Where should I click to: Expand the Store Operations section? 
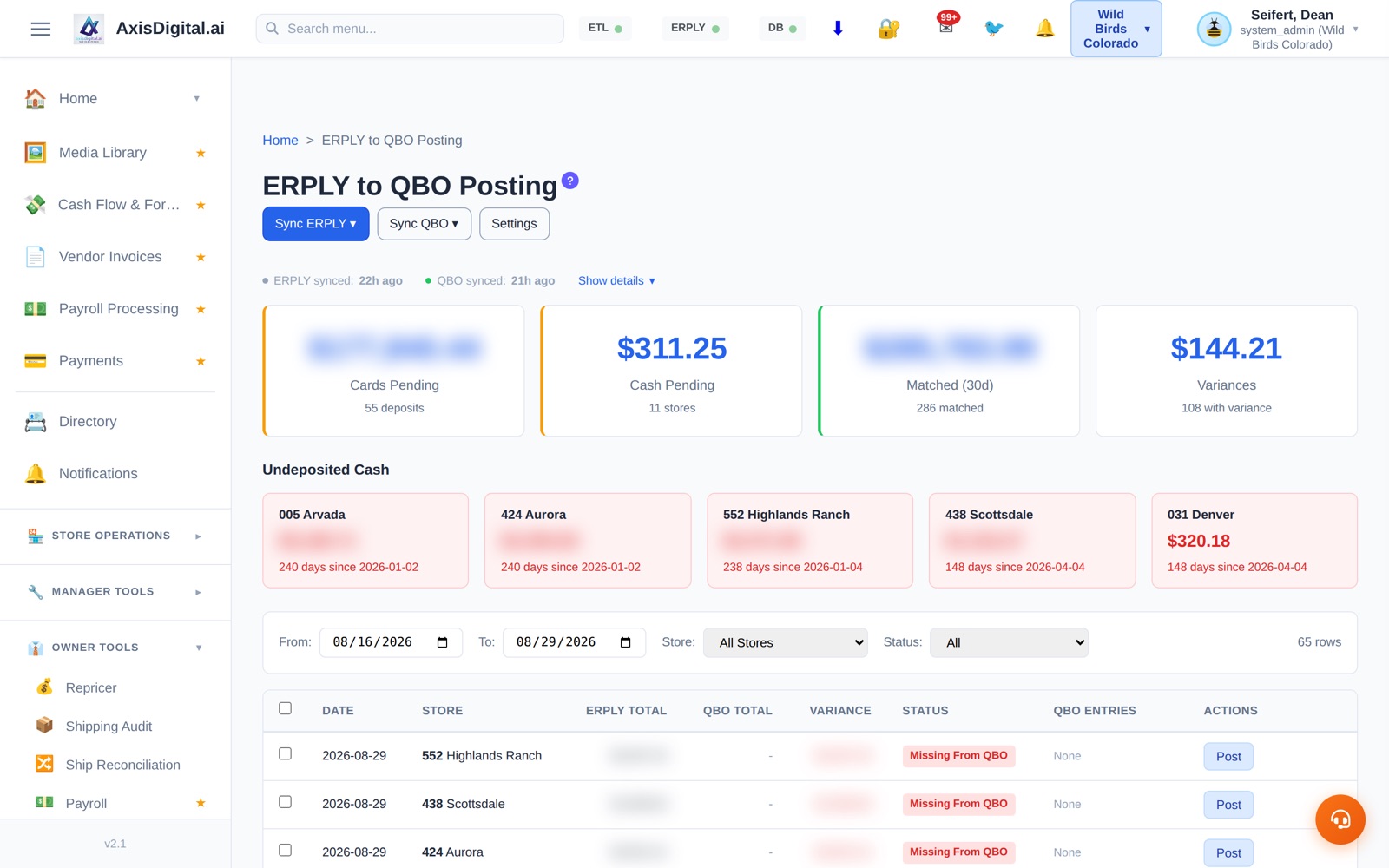[115, 536]
